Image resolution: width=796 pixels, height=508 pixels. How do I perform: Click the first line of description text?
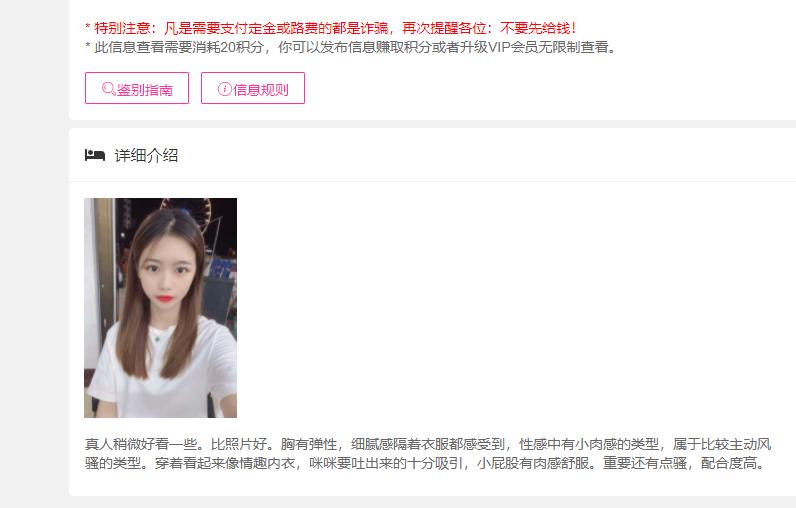(428, 444)
